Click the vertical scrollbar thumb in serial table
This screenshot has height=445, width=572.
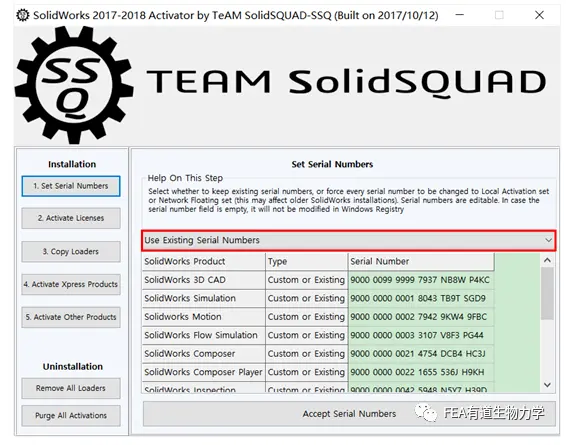point(547,294)
